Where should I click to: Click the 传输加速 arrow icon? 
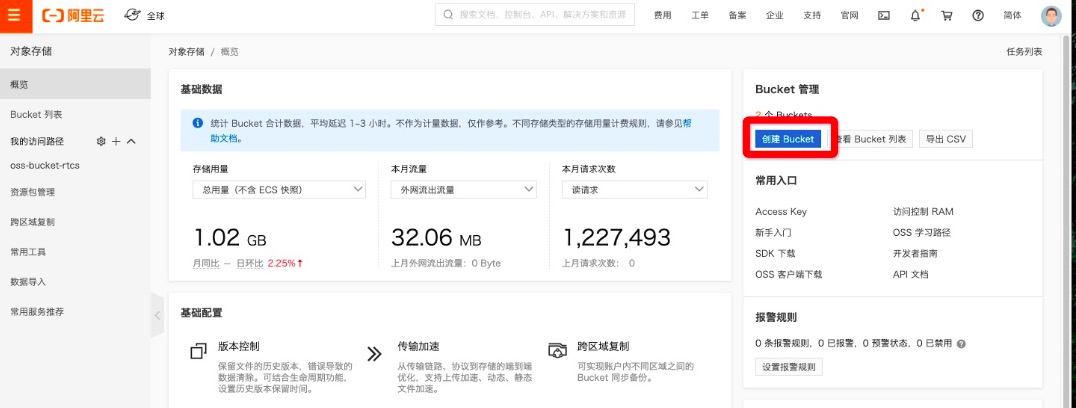click(374, 354)
